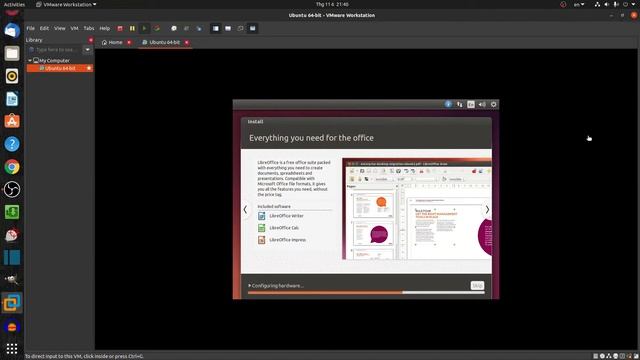Launch OBS Studio from the dock
This screenshot has height=360, width=640.
point(12,189)
